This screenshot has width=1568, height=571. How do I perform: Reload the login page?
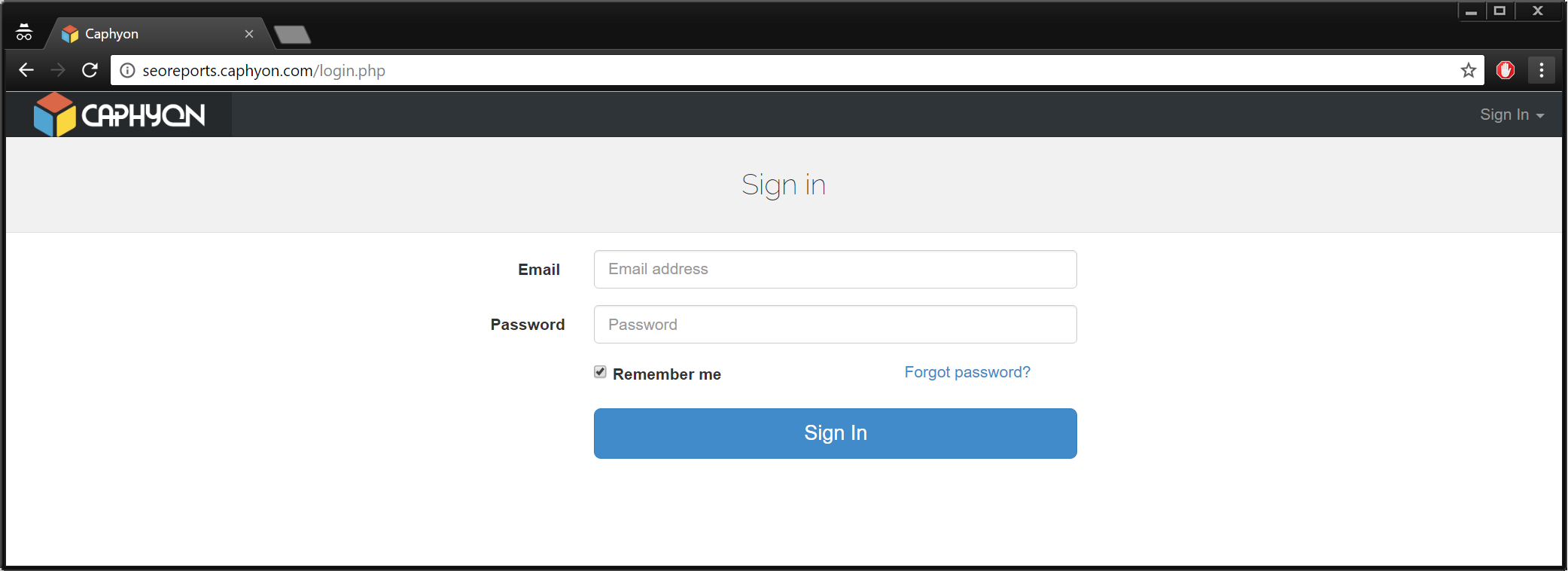tap(90, 70)
